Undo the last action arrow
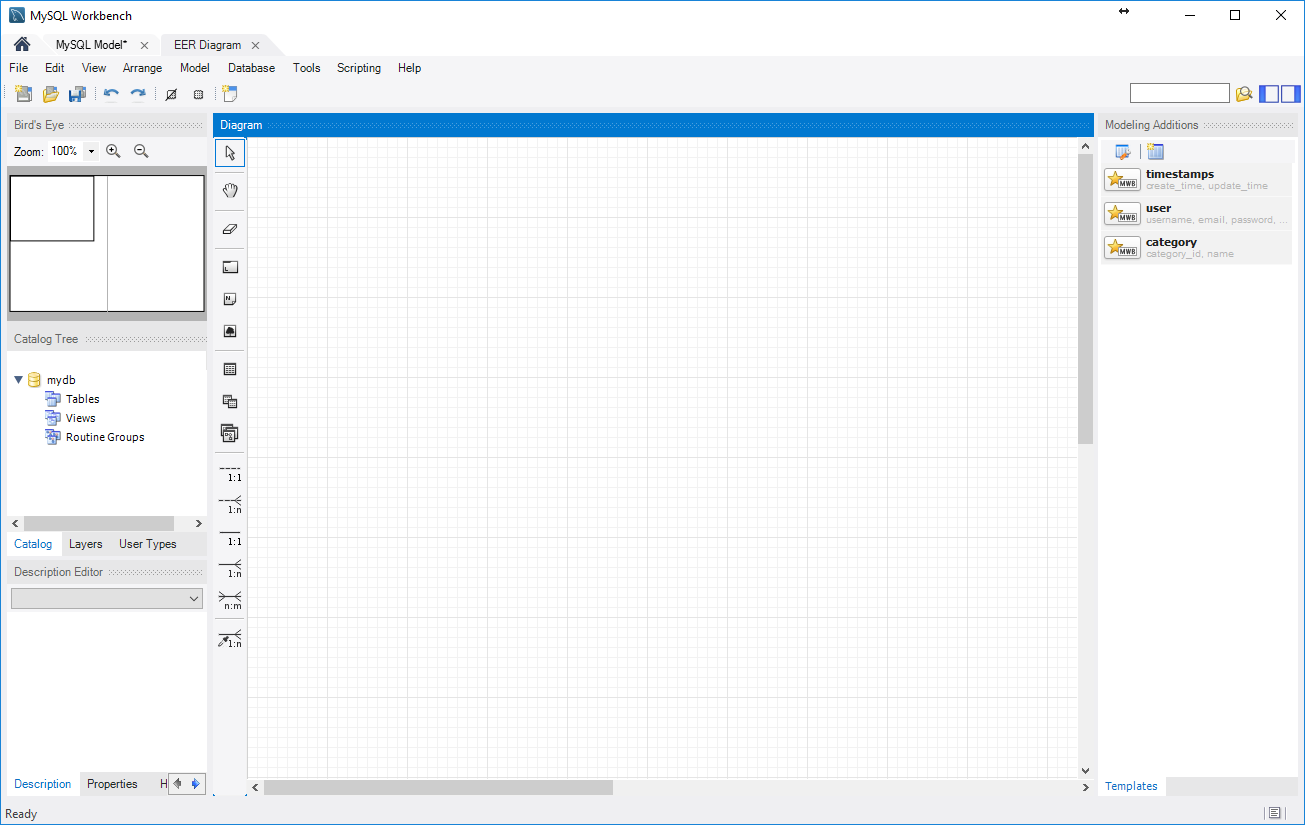Image resolution: width=1305 pixels, height=825 pixels. pyautogui.click(x=111, y=94)
